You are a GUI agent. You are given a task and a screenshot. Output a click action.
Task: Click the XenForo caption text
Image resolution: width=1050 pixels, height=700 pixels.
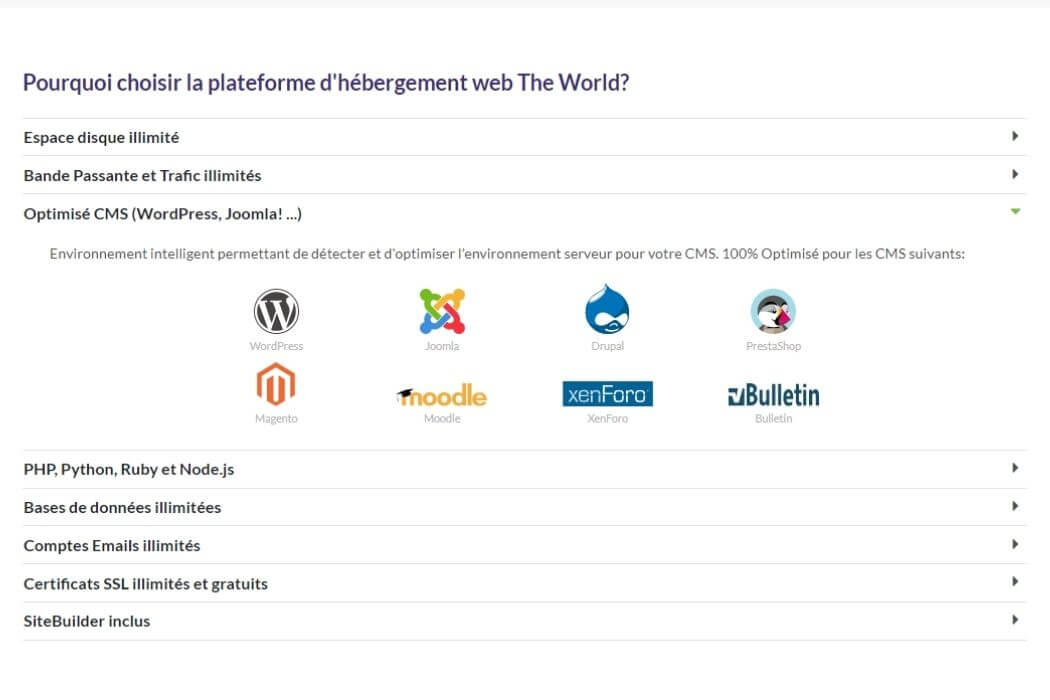[607, 419]
